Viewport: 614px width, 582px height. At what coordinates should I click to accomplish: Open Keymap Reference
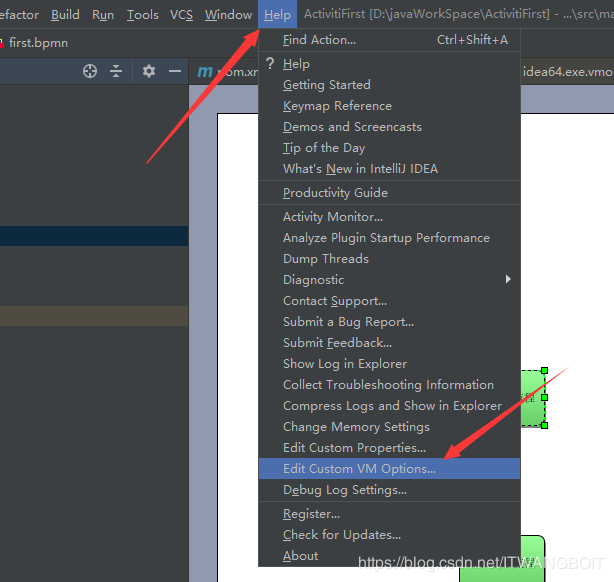pos(337,106)
